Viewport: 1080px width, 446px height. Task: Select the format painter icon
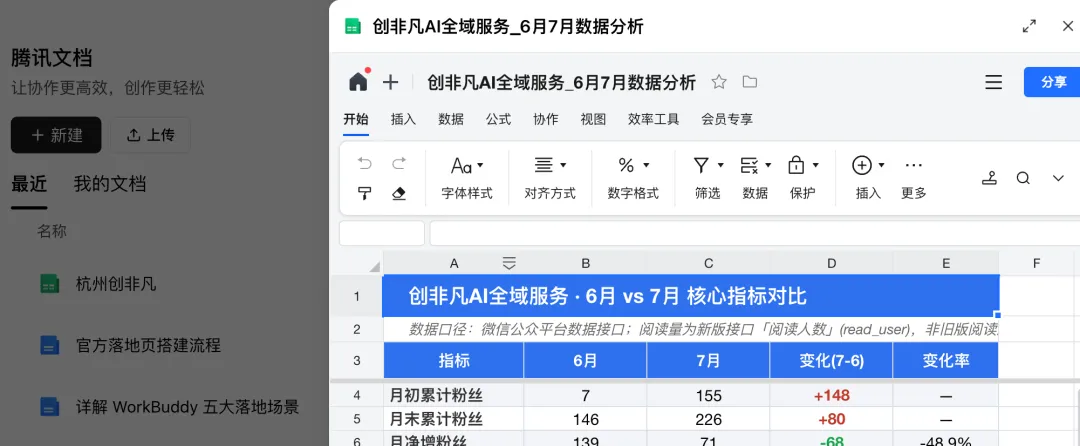tap(364, 193)
